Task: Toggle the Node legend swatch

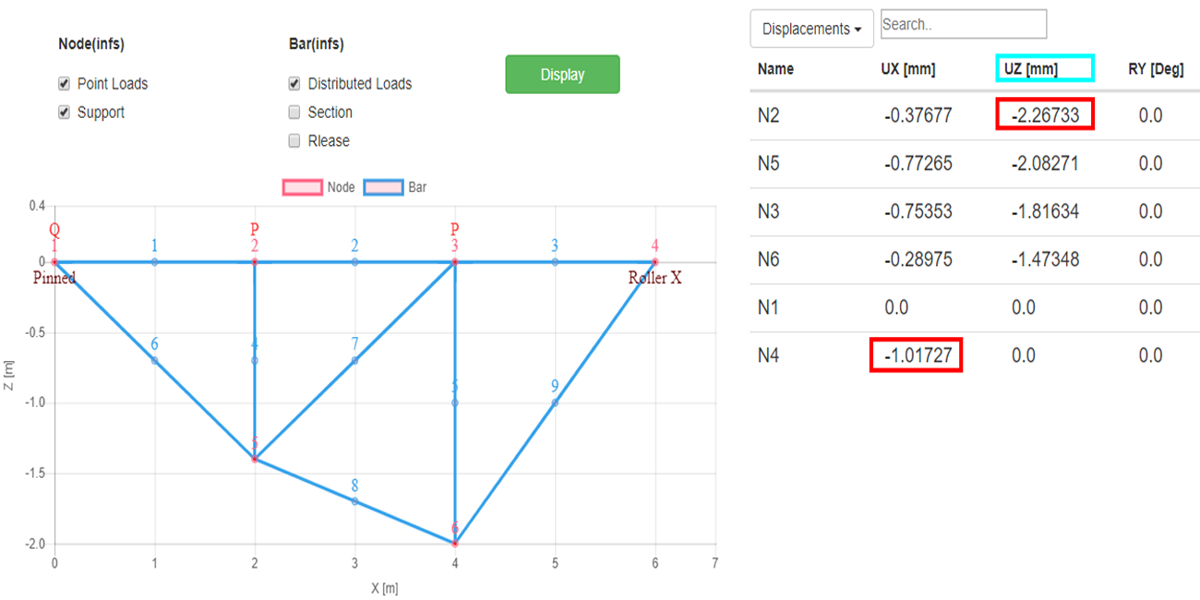Action: [303, 187]
